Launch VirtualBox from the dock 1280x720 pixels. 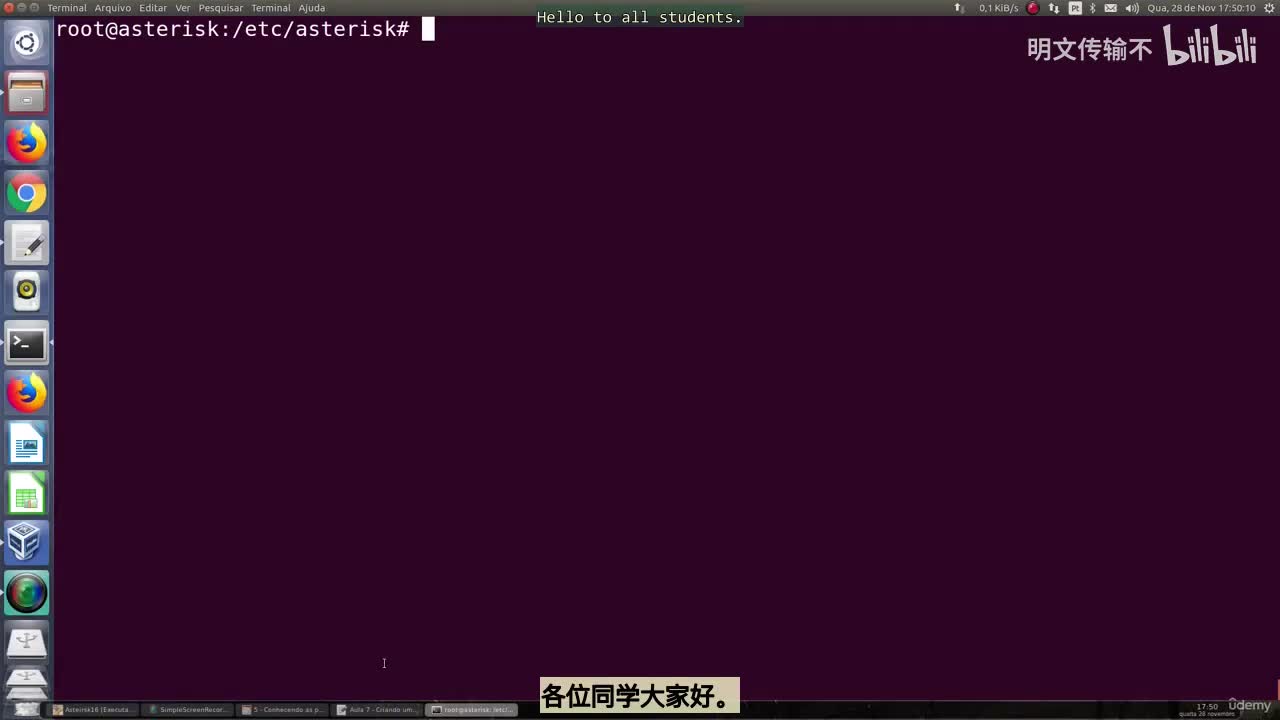pyautogui.click(x=27, y=543)
